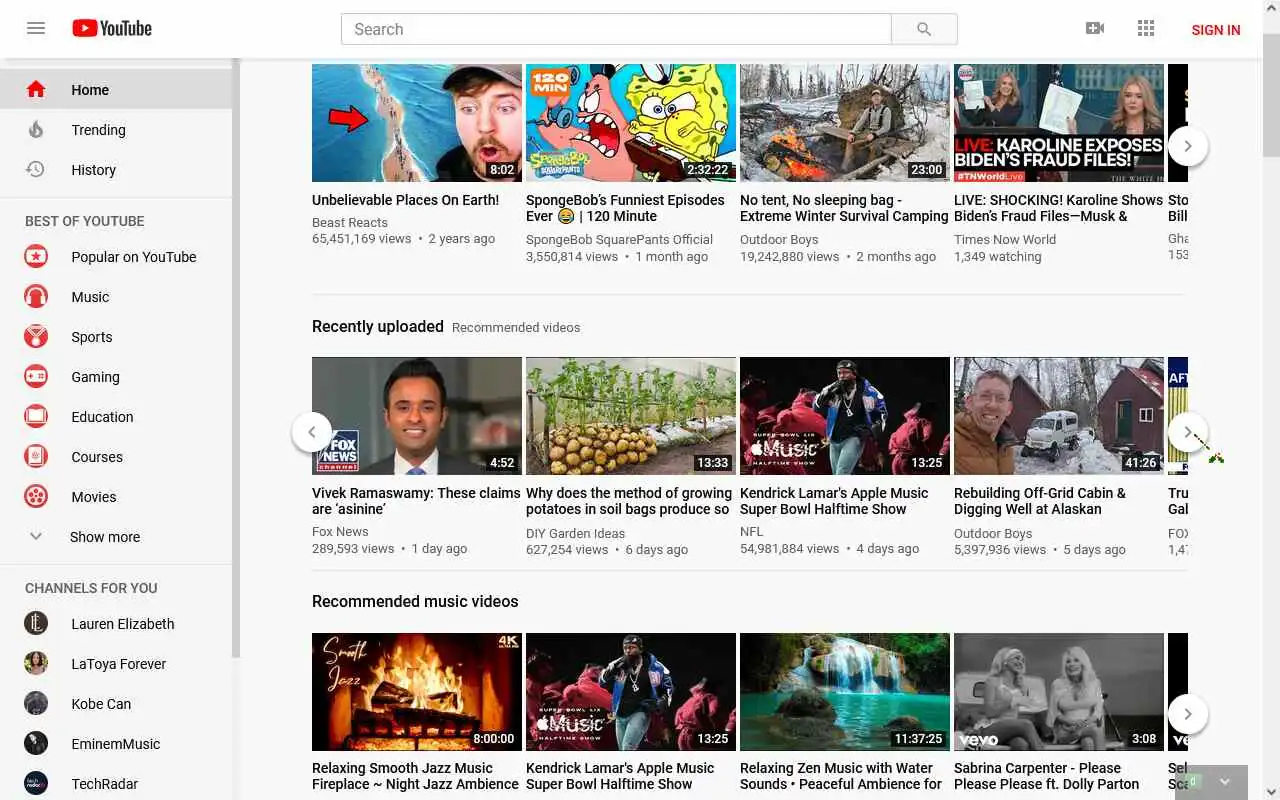Open Kendrick Lamar thumbnail in Recently uploaded
Viewport: 1280px width, 800px height.
point(845,416)
